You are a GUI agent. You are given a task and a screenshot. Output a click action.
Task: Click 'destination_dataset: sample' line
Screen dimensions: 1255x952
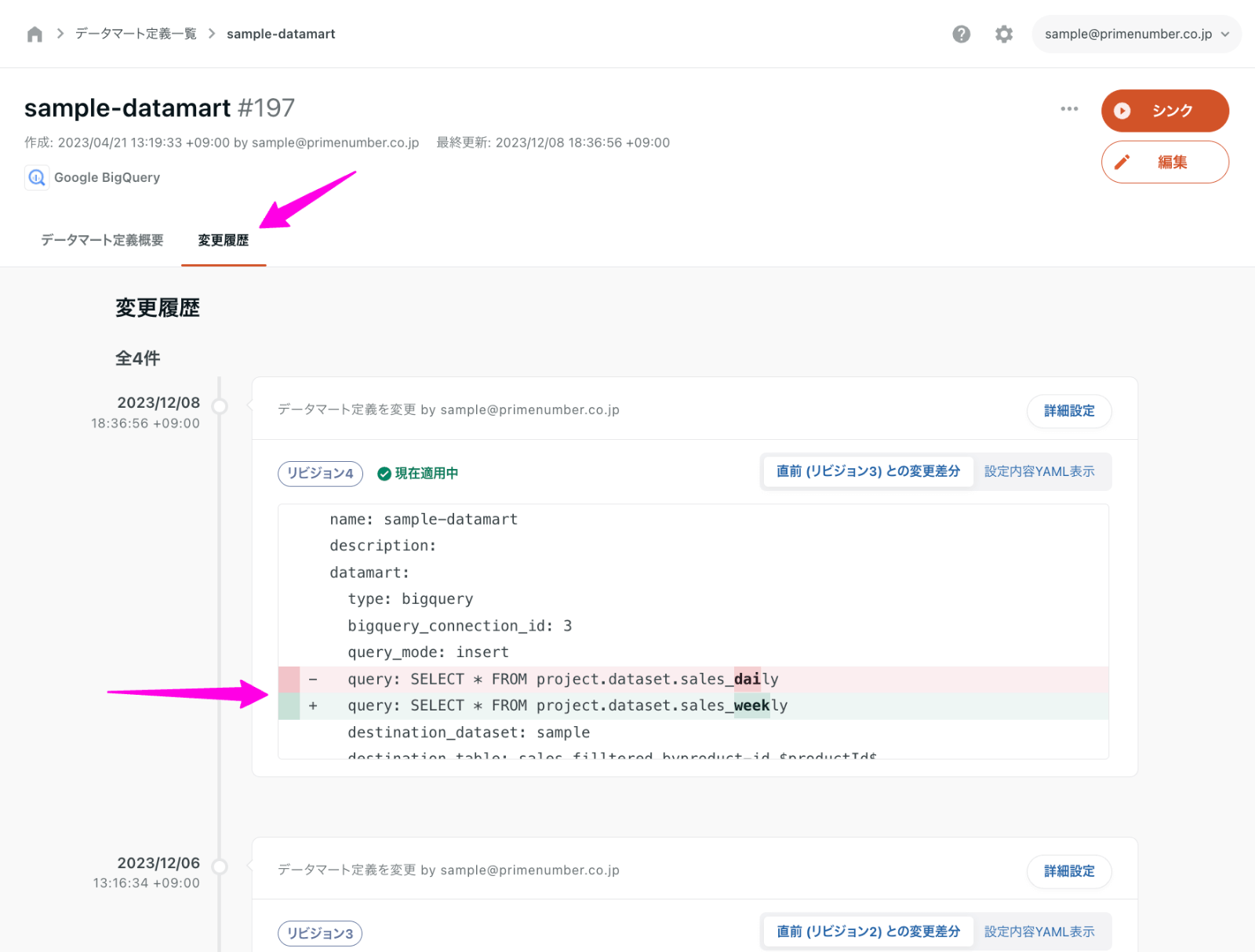pyautogui.click(x=469, y=732)
